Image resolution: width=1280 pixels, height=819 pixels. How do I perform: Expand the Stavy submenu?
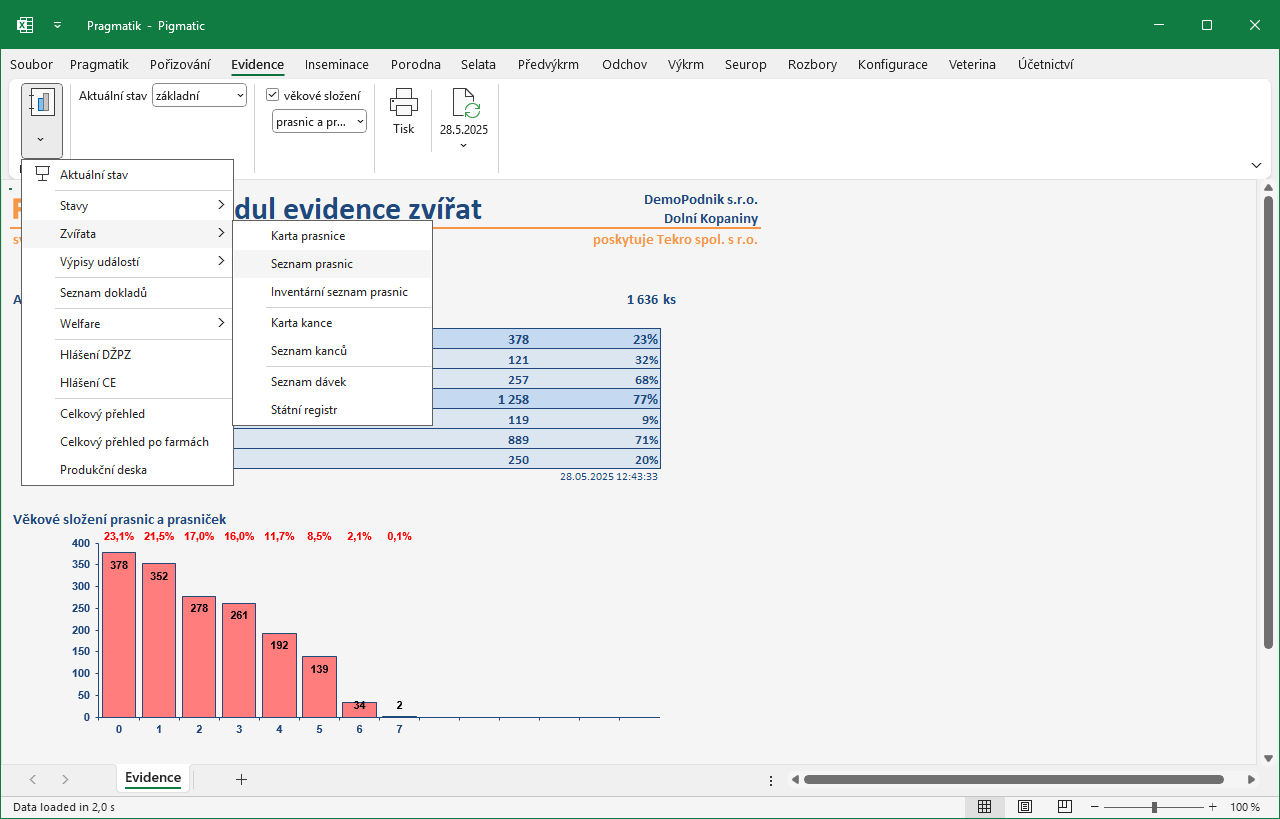click(127, 206)
